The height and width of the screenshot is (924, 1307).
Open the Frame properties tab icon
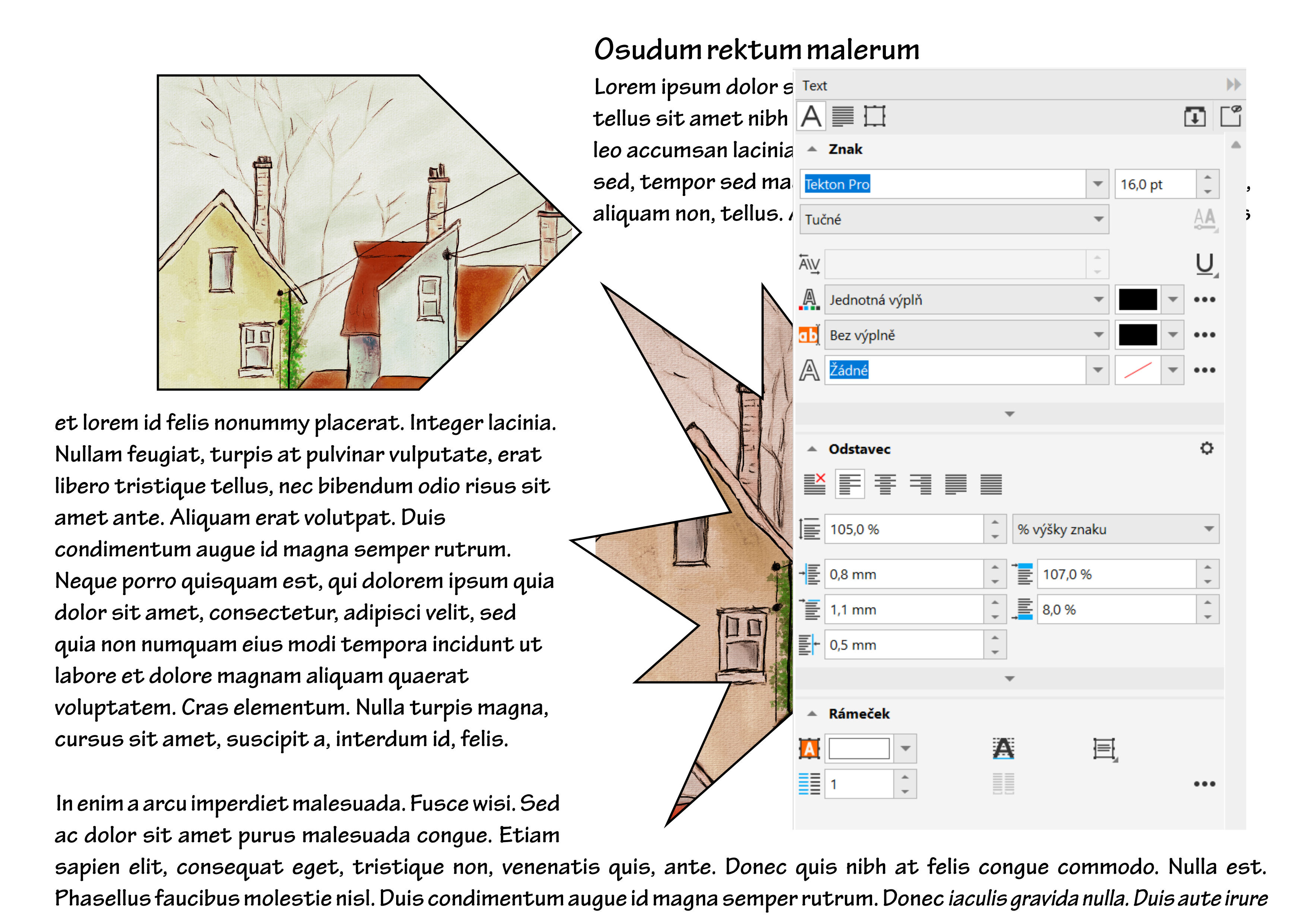[x=874, y=117]
